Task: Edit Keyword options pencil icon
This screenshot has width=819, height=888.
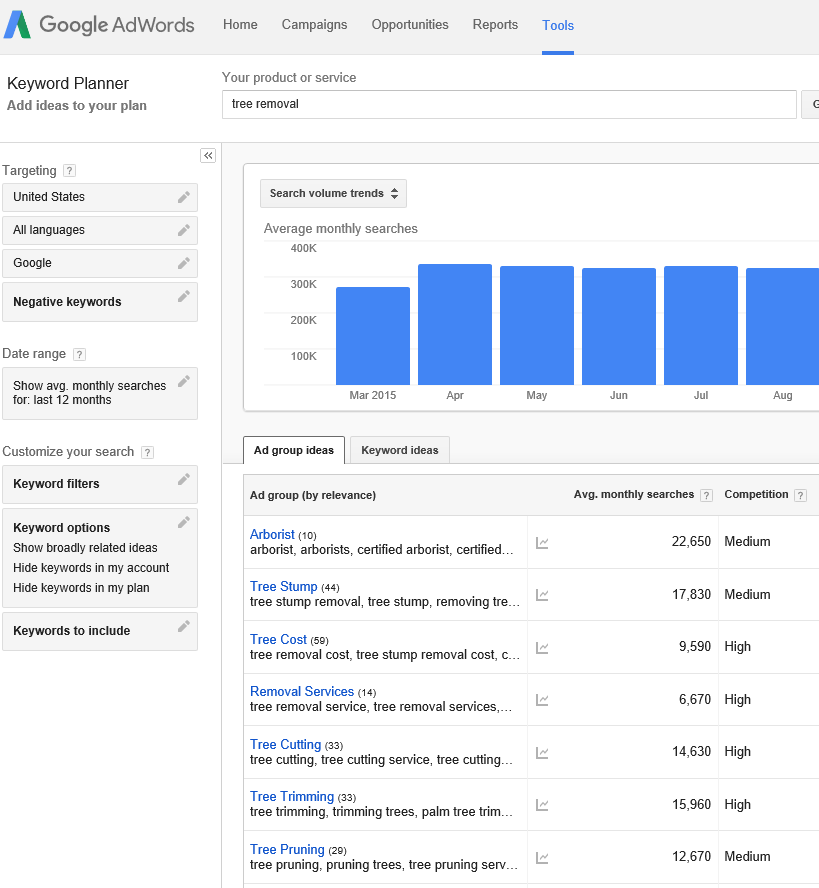Action: pos(184,522)
